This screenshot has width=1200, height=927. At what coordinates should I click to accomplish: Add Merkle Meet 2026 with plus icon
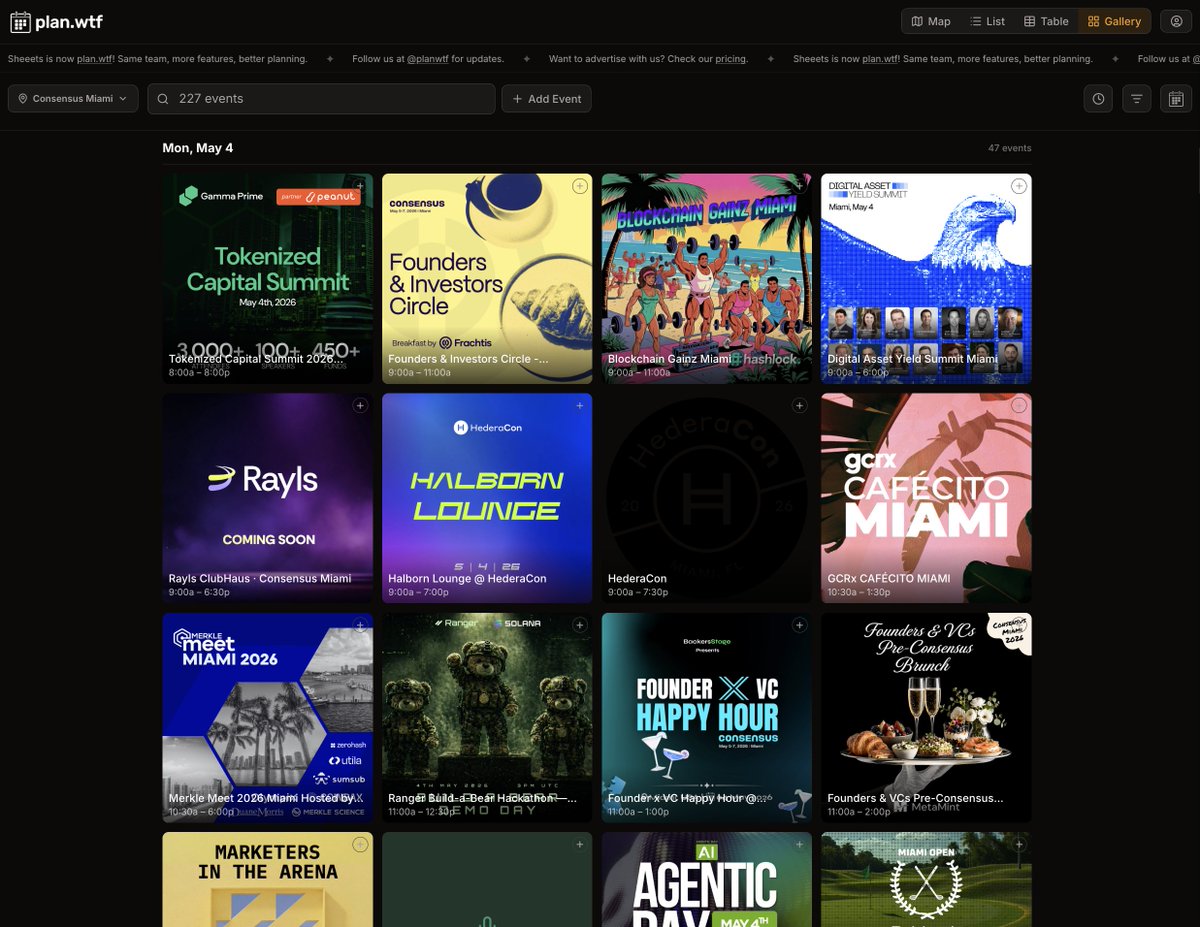click(360, 625)
